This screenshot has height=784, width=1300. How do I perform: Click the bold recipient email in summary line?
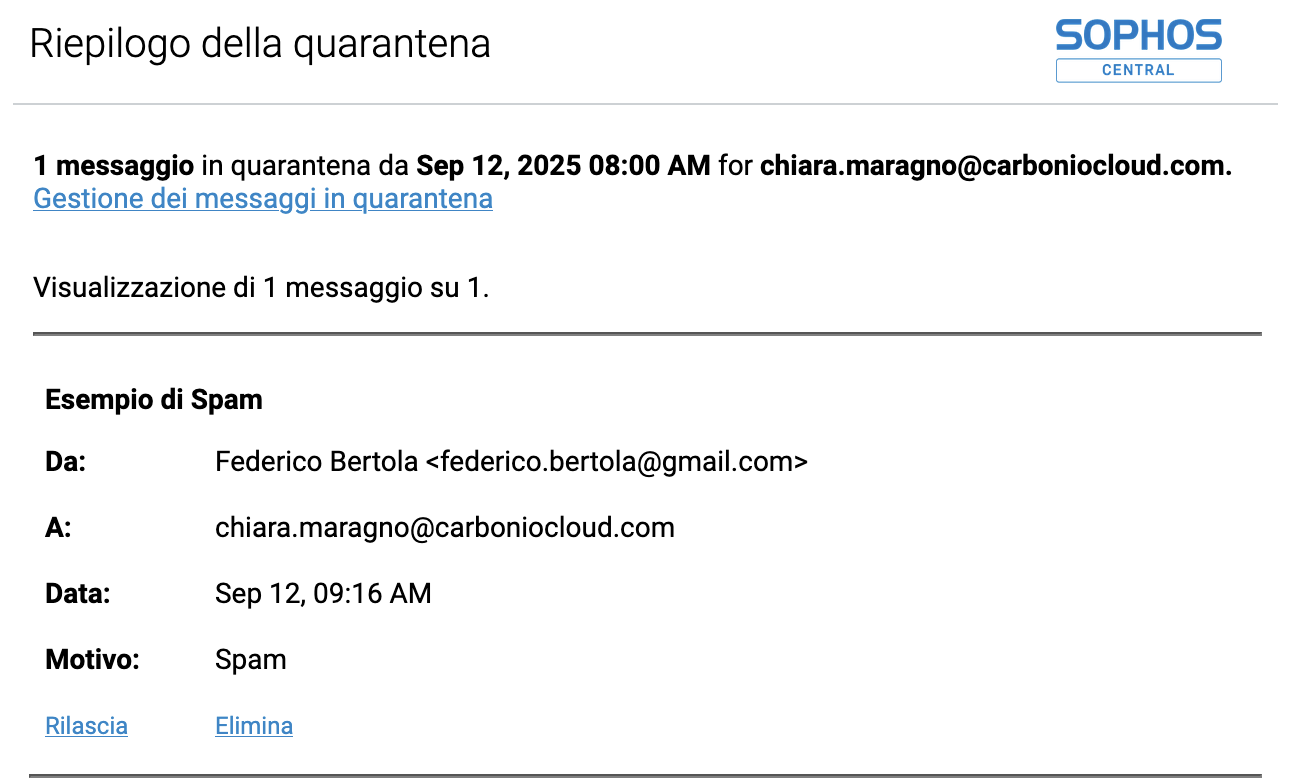click(995, 165)
